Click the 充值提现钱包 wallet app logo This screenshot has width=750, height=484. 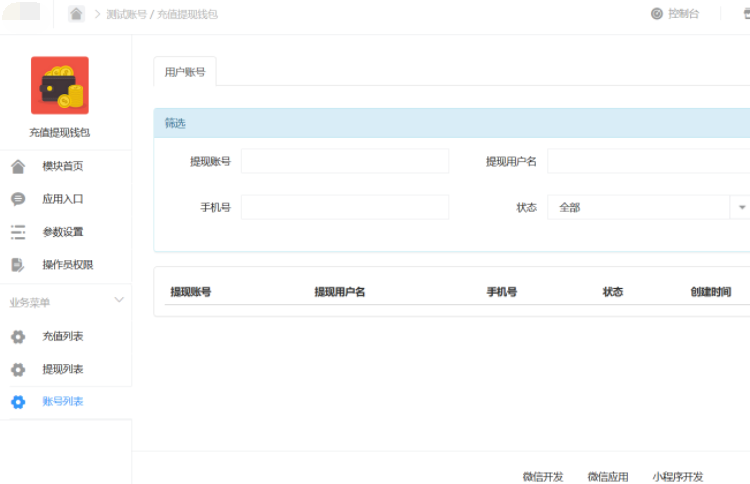coord(60,85)
